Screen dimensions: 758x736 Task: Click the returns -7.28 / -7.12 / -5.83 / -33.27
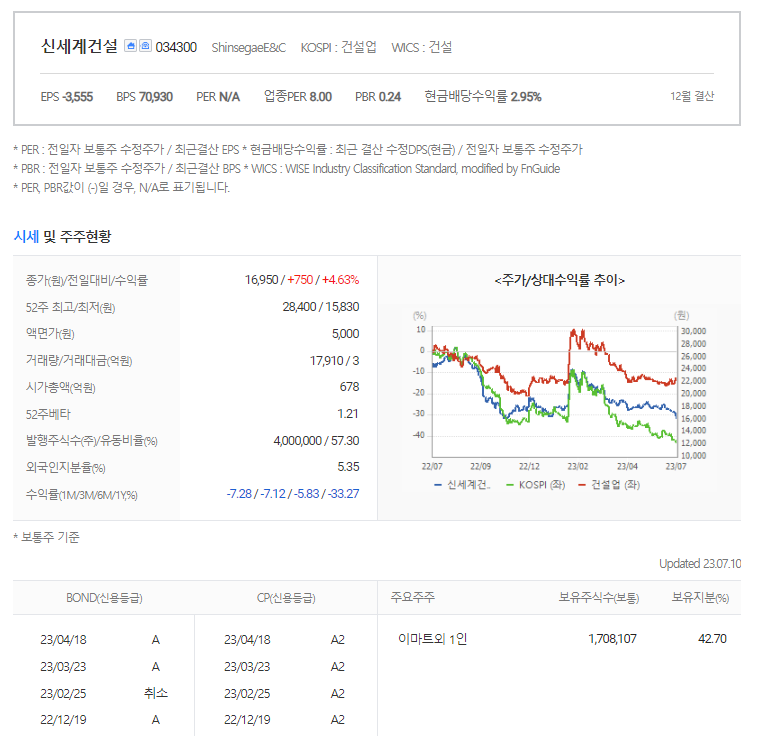pos(293,494)
